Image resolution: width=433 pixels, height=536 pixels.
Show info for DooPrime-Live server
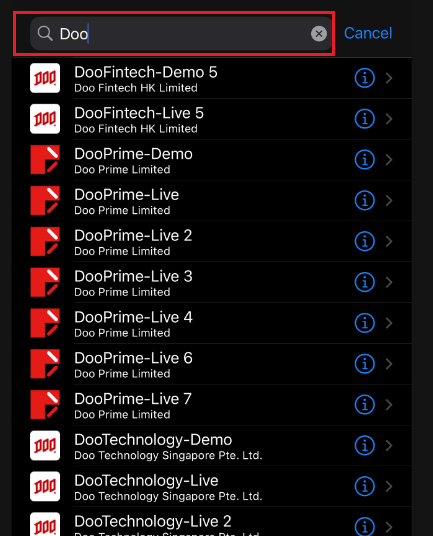(x=365, y=200)
